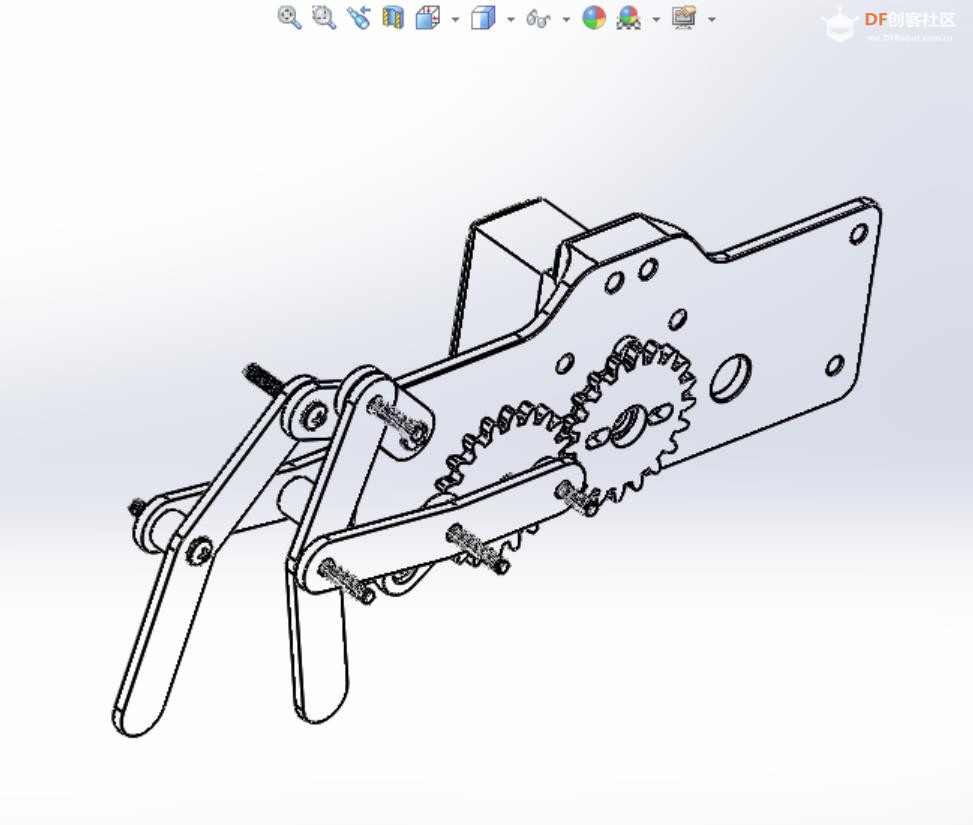Open the Display Style dropdown arrow

[x=511, y=19]
